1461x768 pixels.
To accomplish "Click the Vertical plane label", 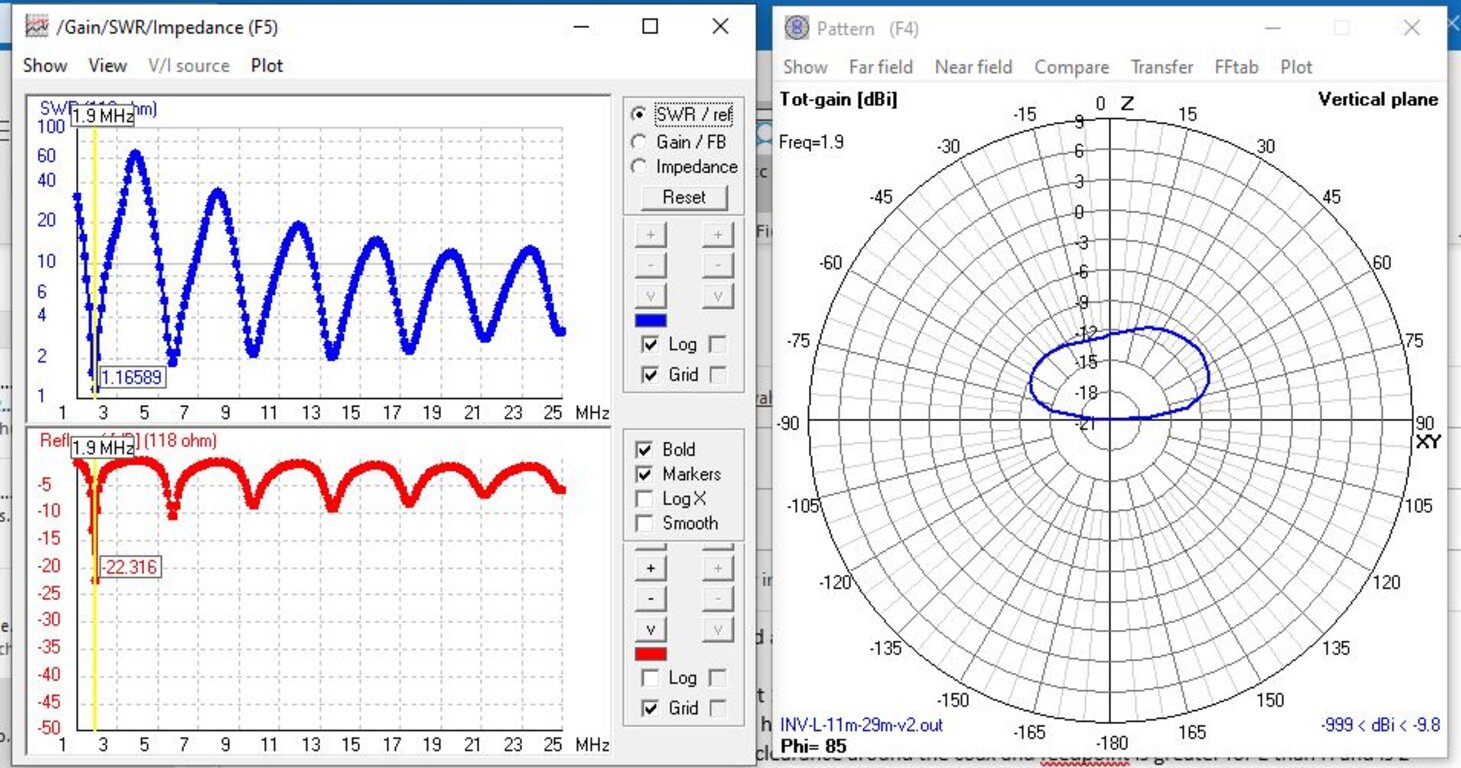I will (1378, 99).
